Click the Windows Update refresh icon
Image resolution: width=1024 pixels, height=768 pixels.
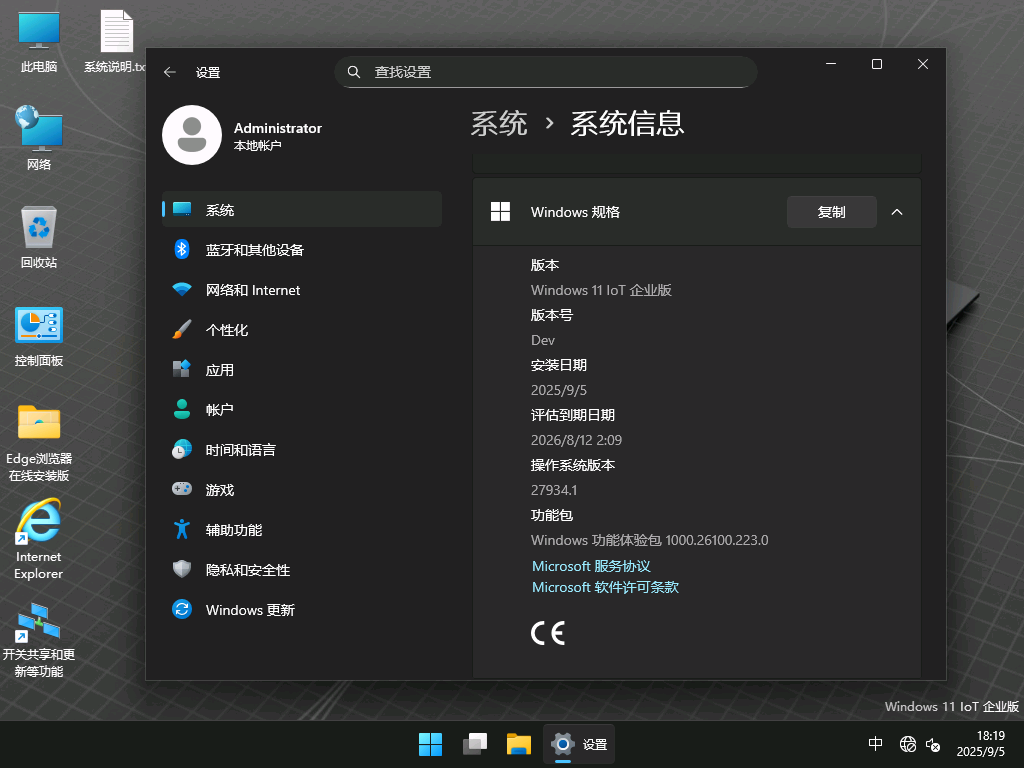(x=182, y=609)
